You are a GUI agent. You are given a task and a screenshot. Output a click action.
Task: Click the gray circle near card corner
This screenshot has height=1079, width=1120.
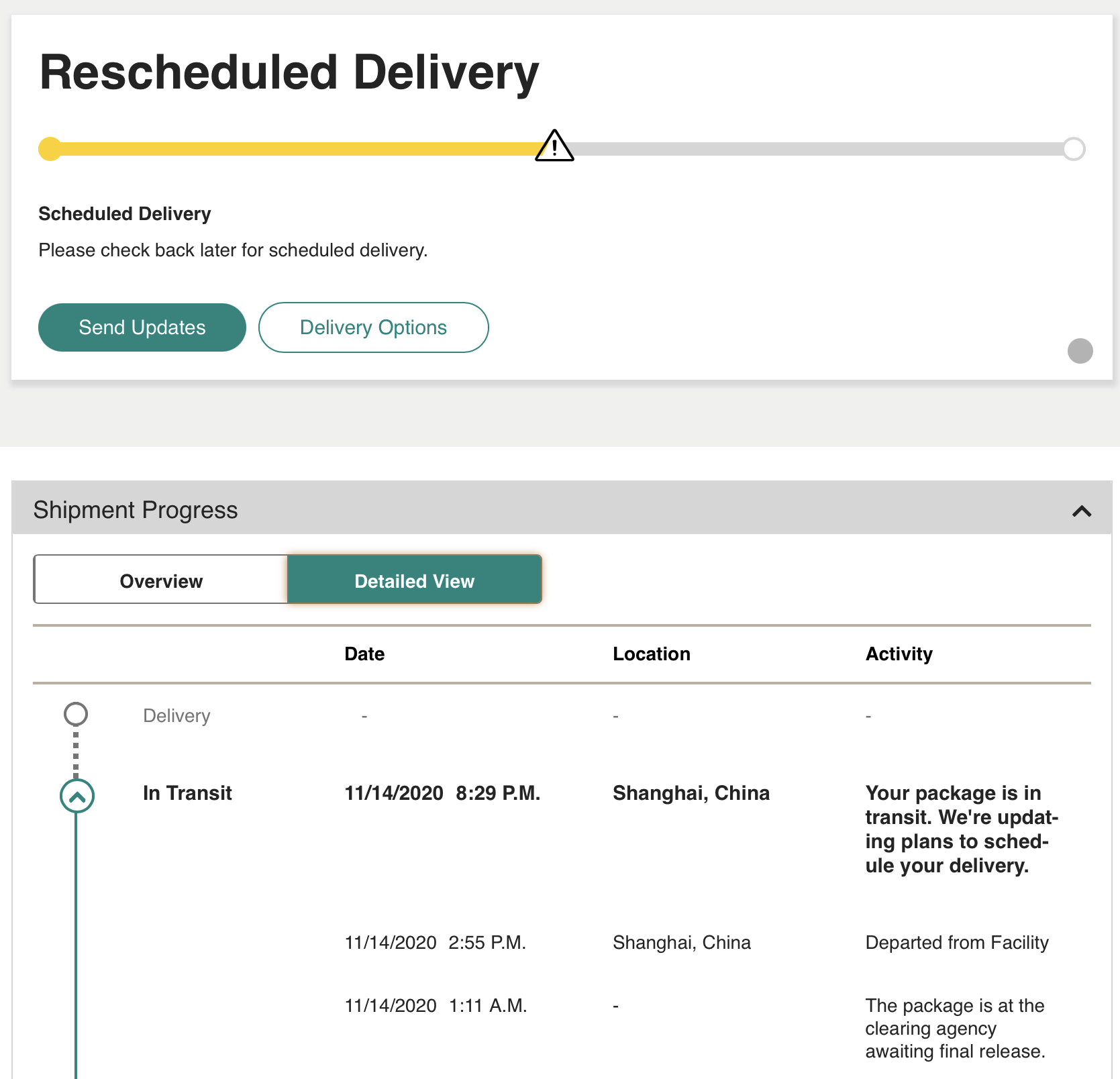pos(1080,350)
